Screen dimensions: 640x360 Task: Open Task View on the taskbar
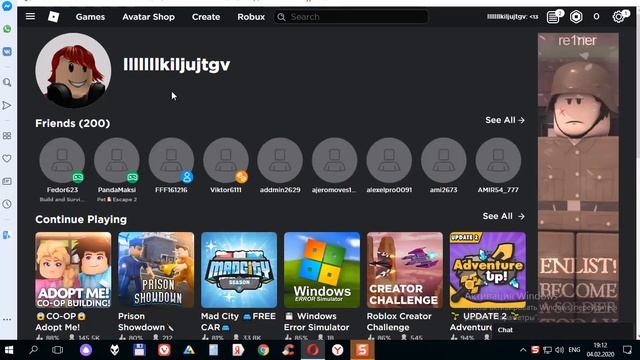point(58,350)
